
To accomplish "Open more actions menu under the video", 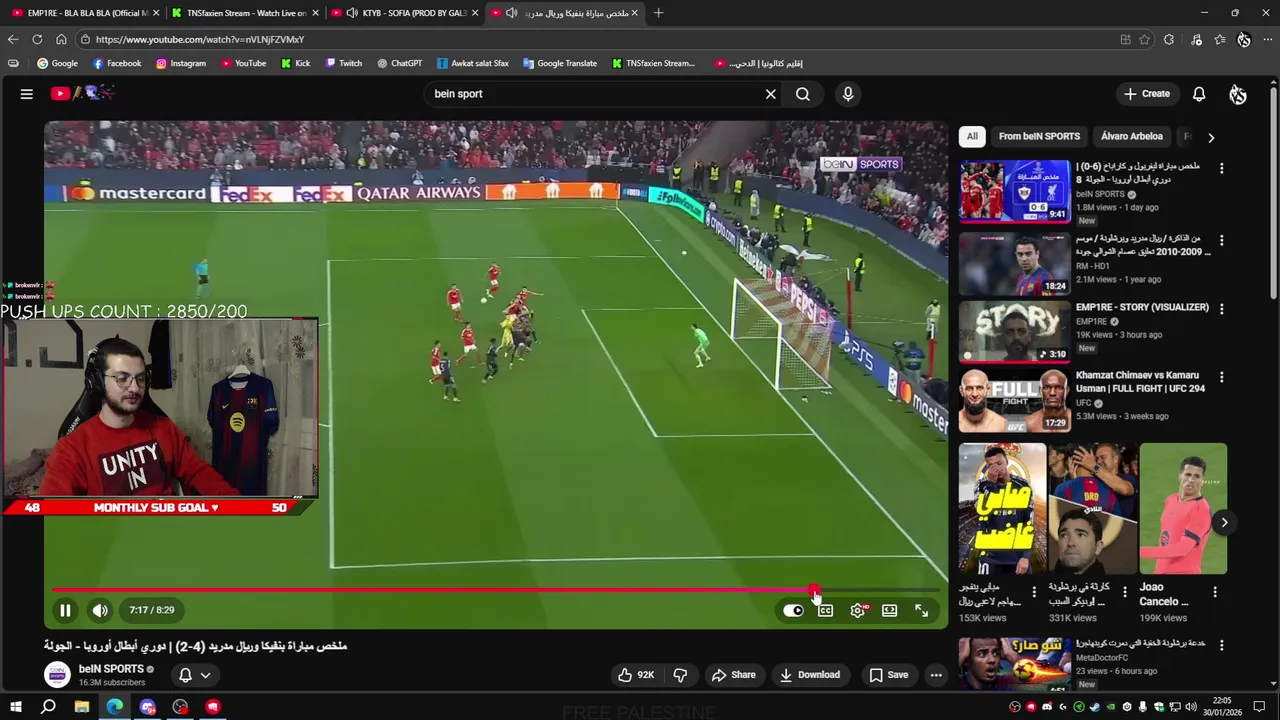I will (936, 675).
